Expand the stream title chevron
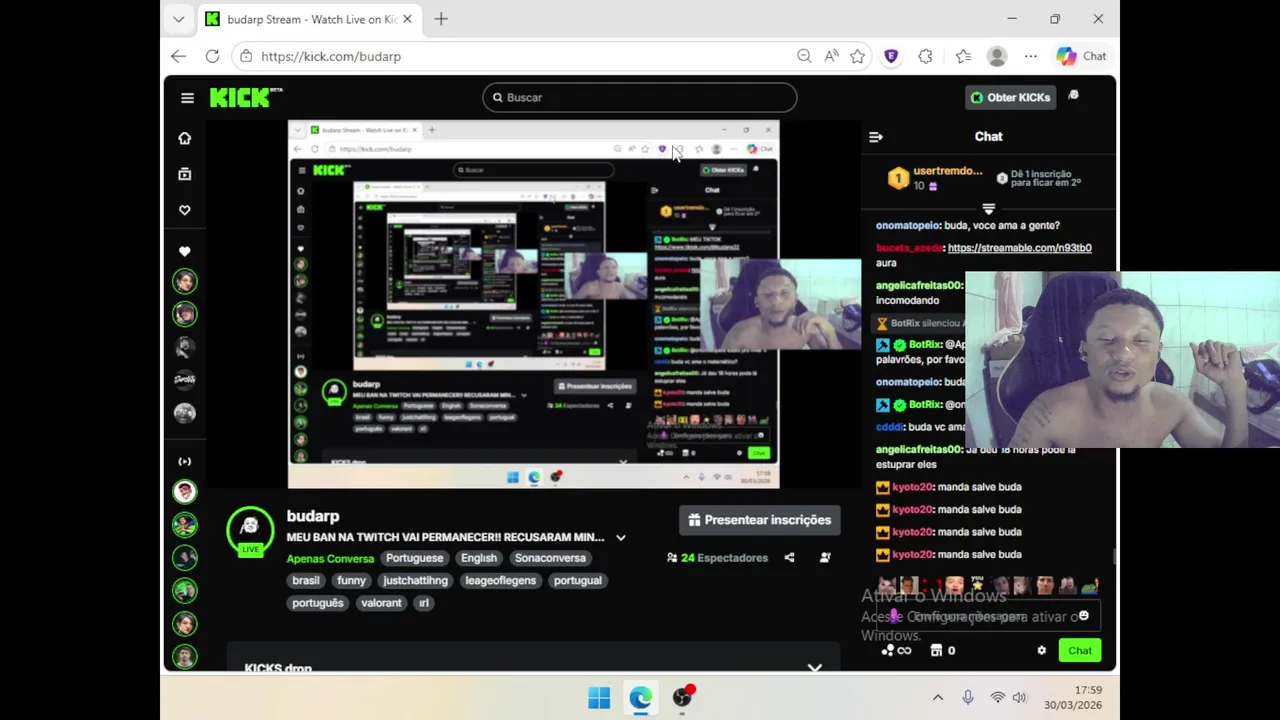Viewport: 1280px width, 720px height. pos(621,538)
